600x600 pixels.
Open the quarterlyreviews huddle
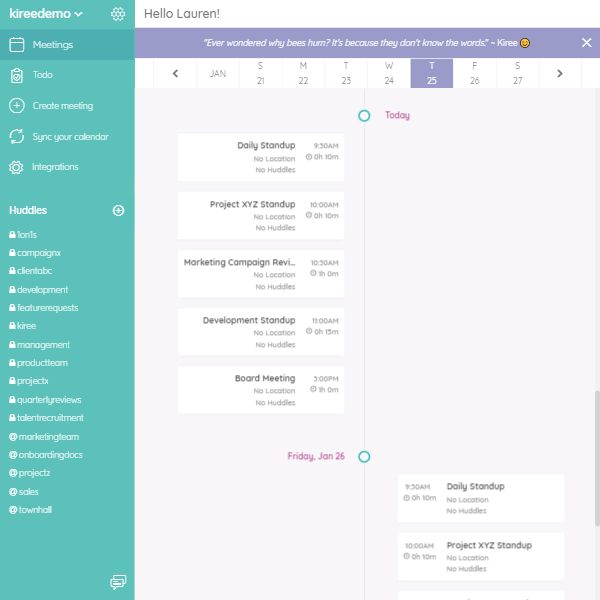45,400
